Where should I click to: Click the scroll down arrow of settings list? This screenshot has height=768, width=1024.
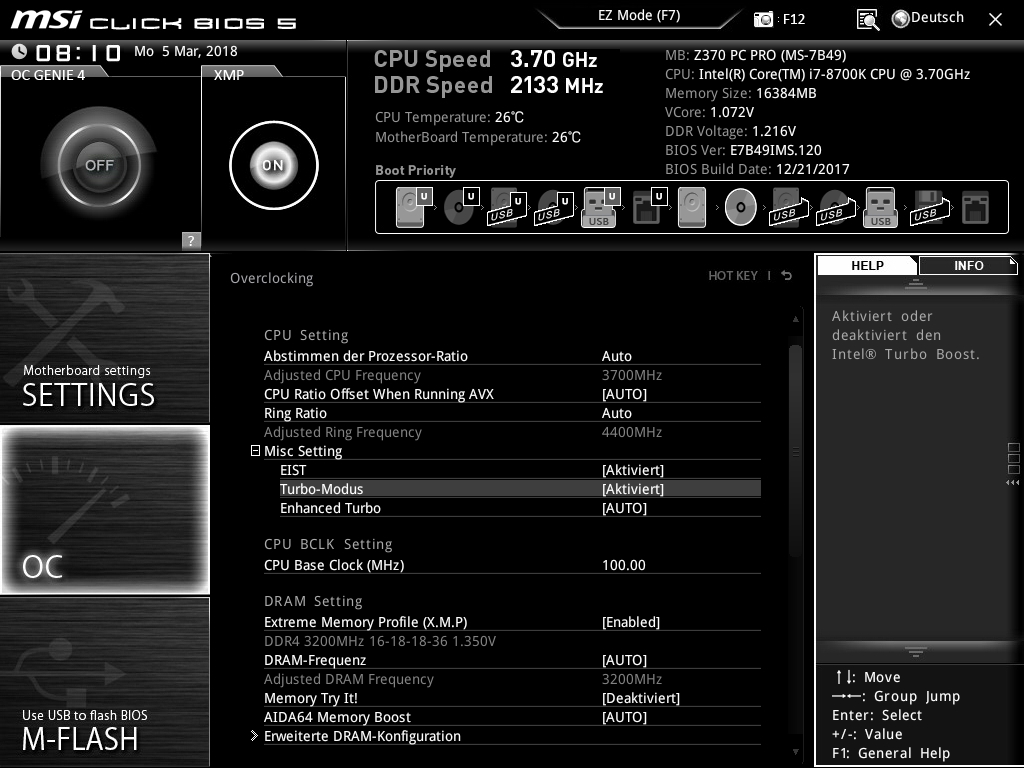795,752
